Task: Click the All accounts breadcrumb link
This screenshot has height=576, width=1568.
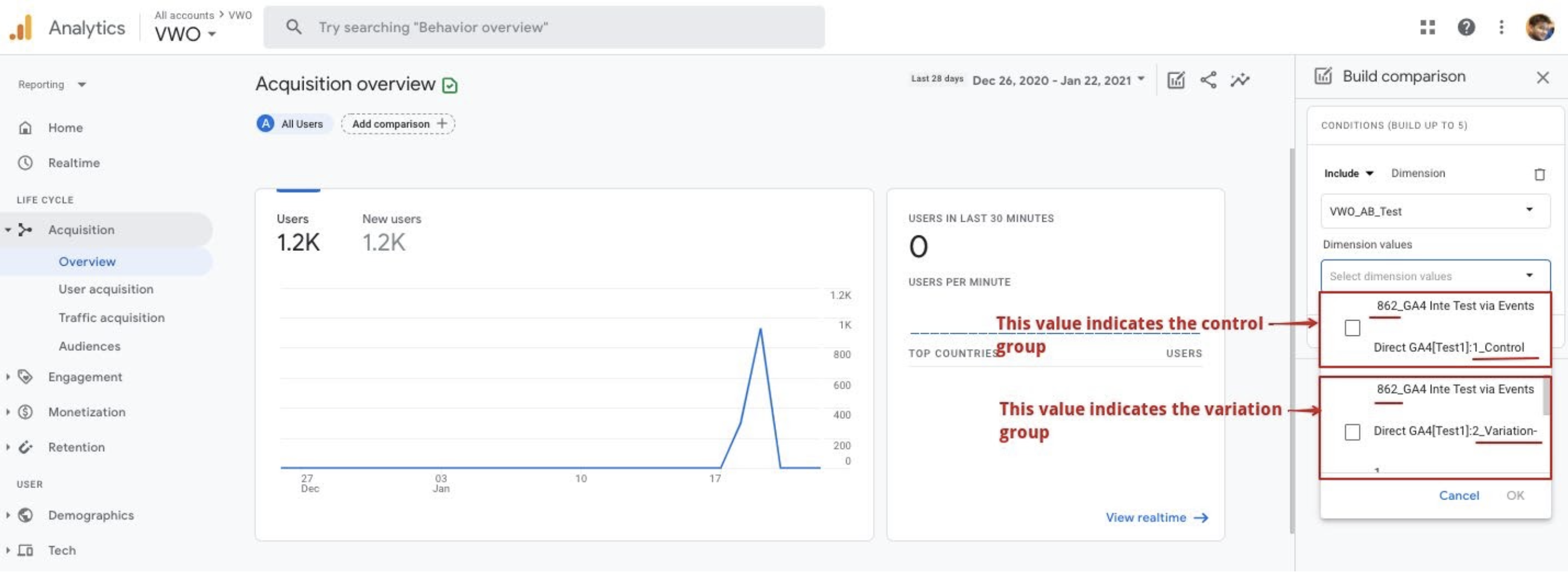Action: 184,15
